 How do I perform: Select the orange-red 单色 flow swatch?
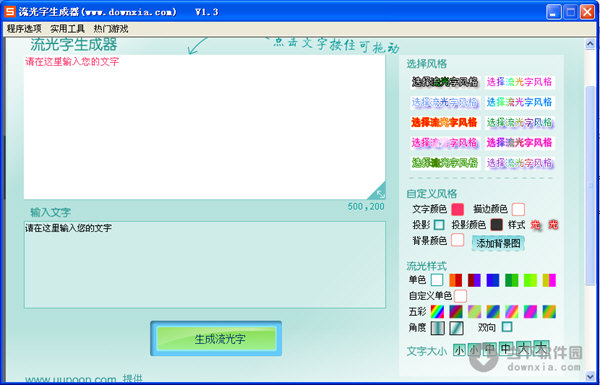pos(455,280)
